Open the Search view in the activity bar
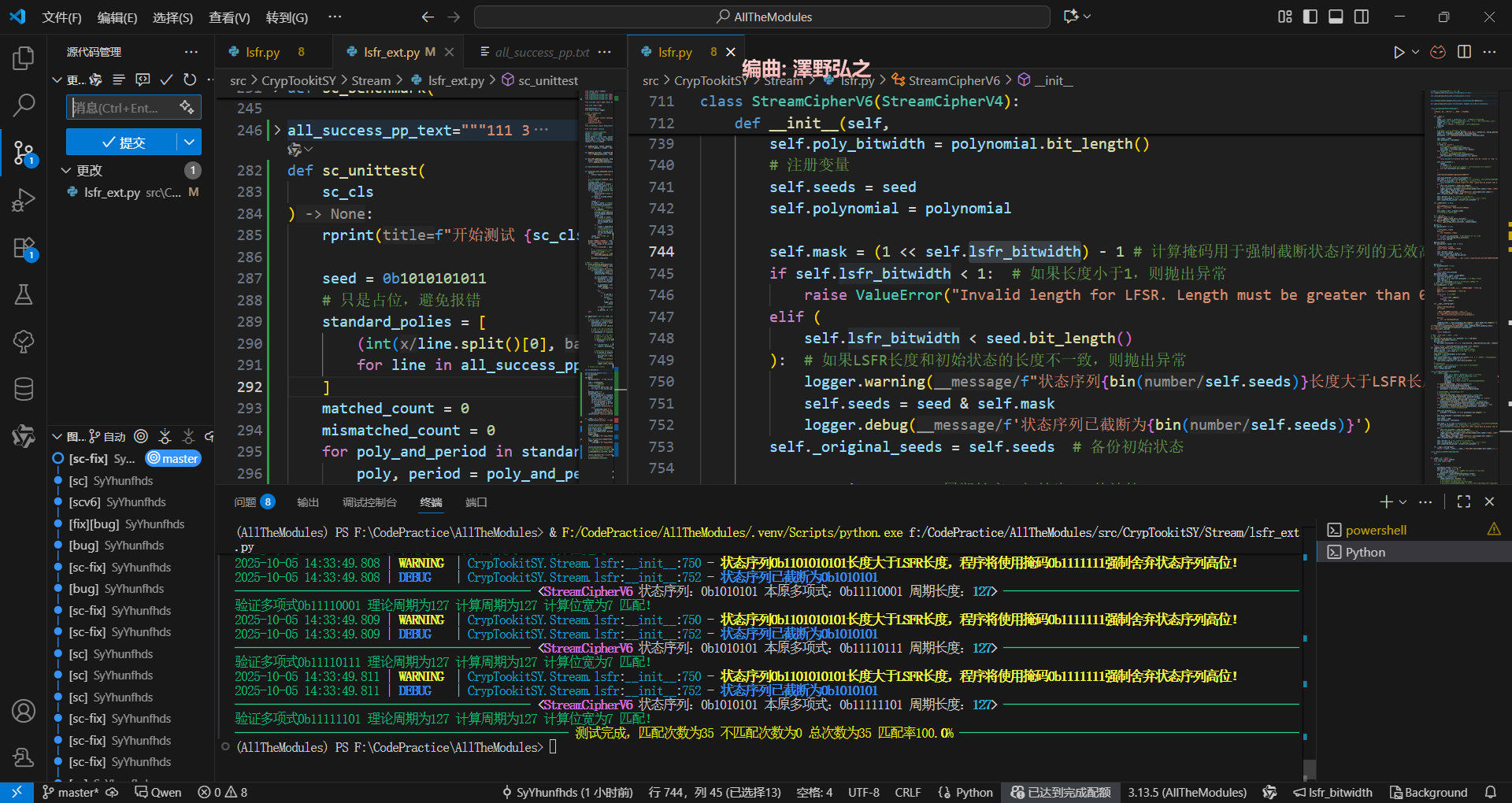 24,105
